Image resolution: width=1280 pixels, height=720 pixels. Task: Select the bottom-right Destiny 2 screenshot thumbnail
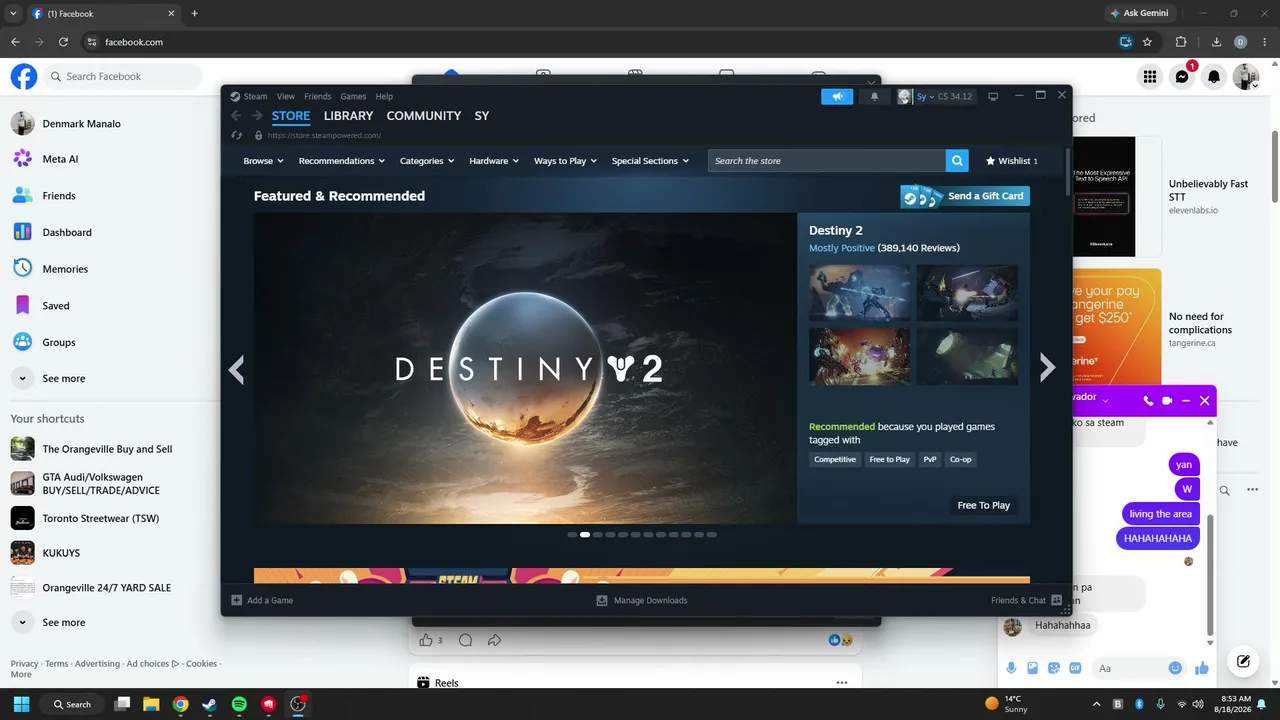[967, 357]
